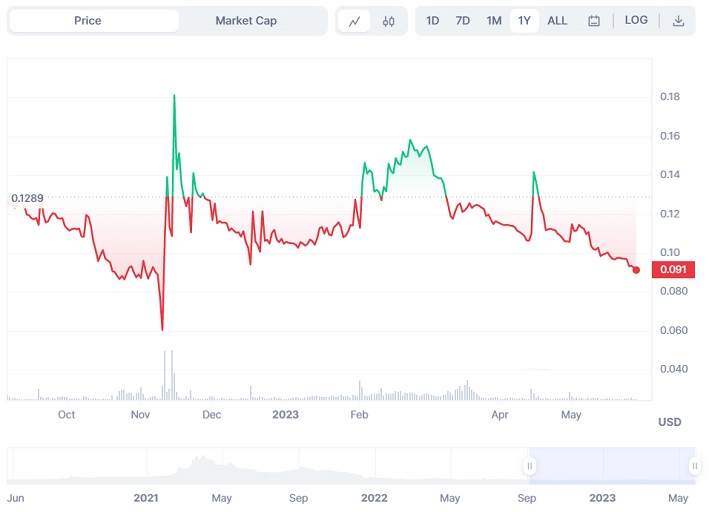Click the 2022 label in the overview timeline
This screenshot has width=709, height=515.
(374, 498)
